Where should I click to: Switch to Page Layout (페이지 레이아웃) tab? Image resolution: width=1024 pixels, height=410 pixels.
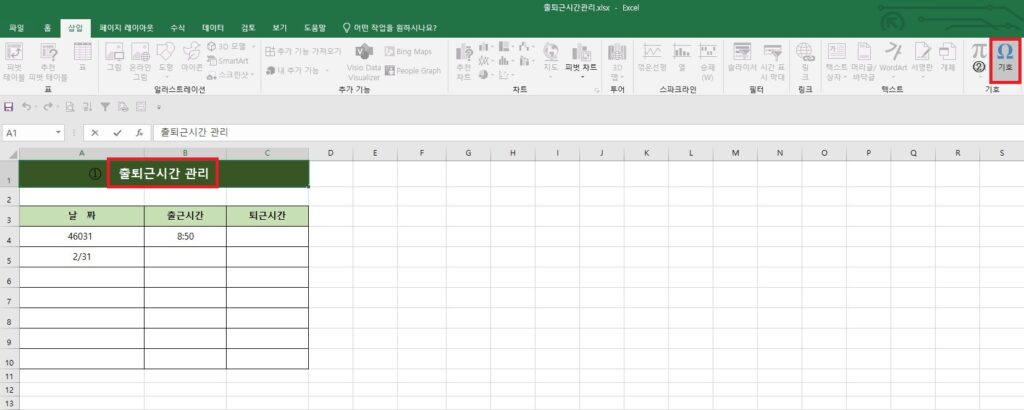[126, 28]
